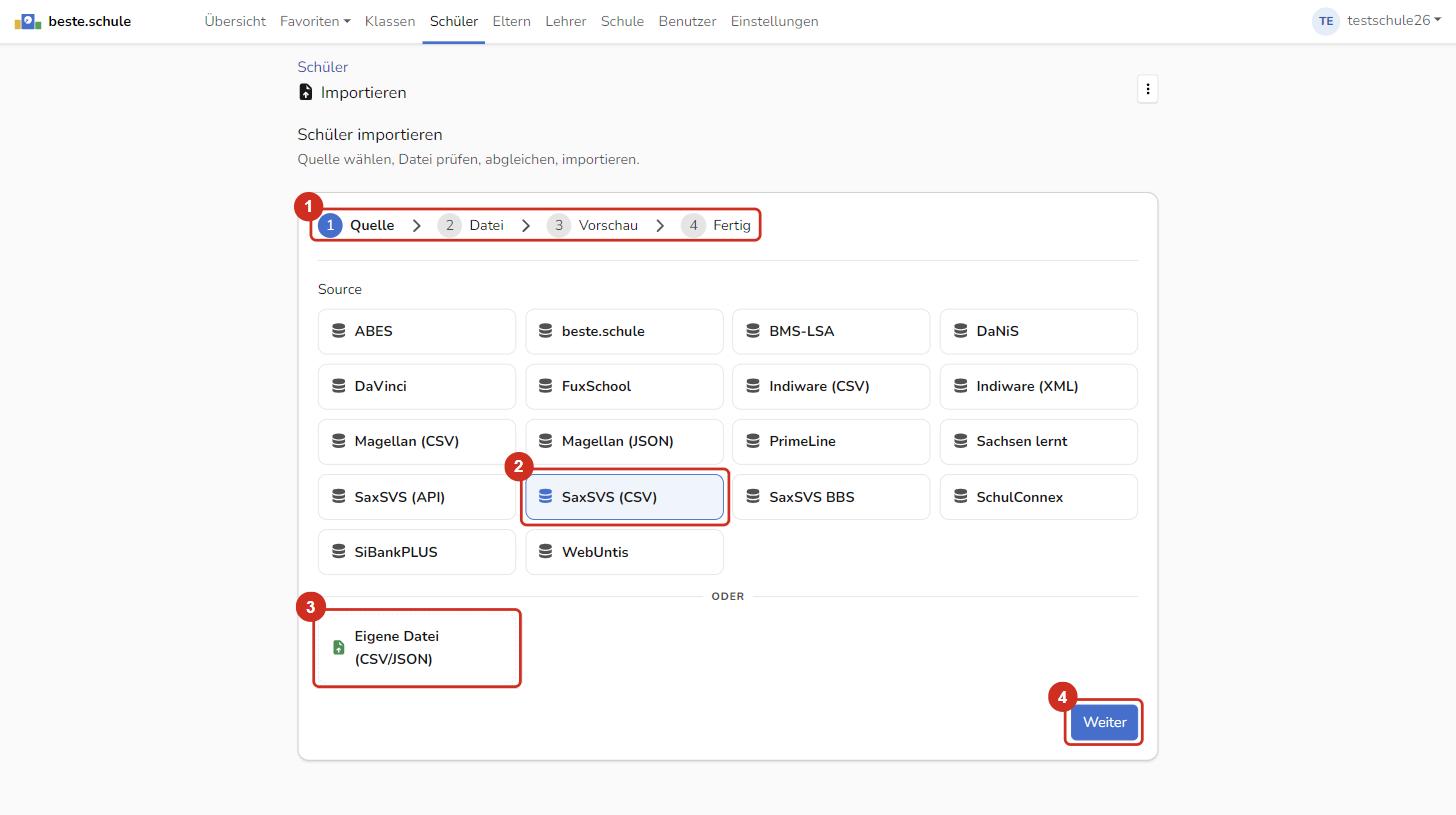The image size is (1456, 815).
Task: Click the database icon beside FuxSchool
Action: pos(545,386)
